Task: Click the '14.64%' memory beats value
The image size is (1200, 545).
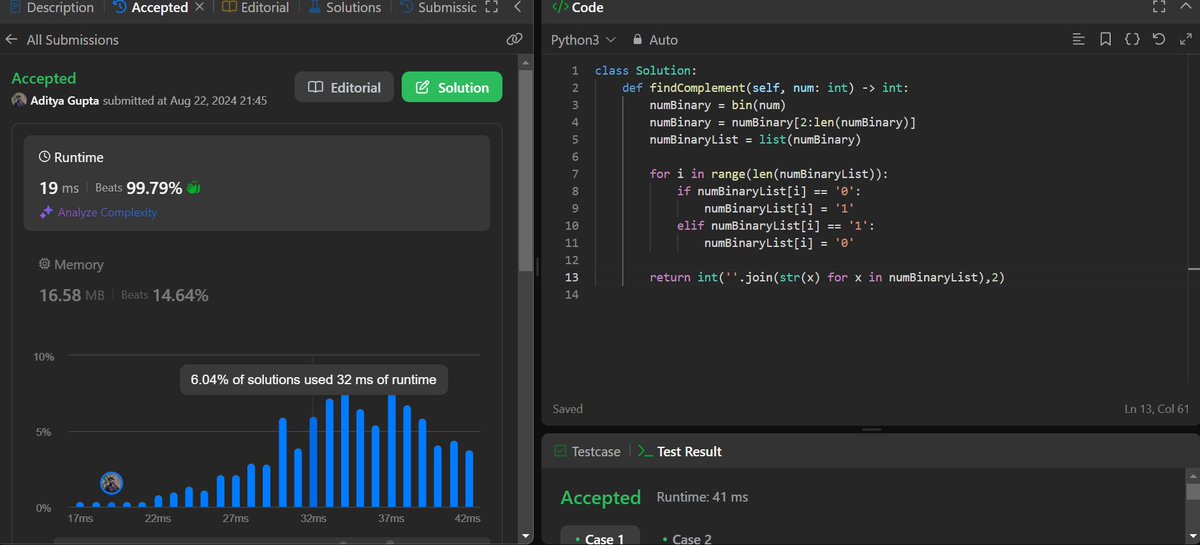Action: 180,295
